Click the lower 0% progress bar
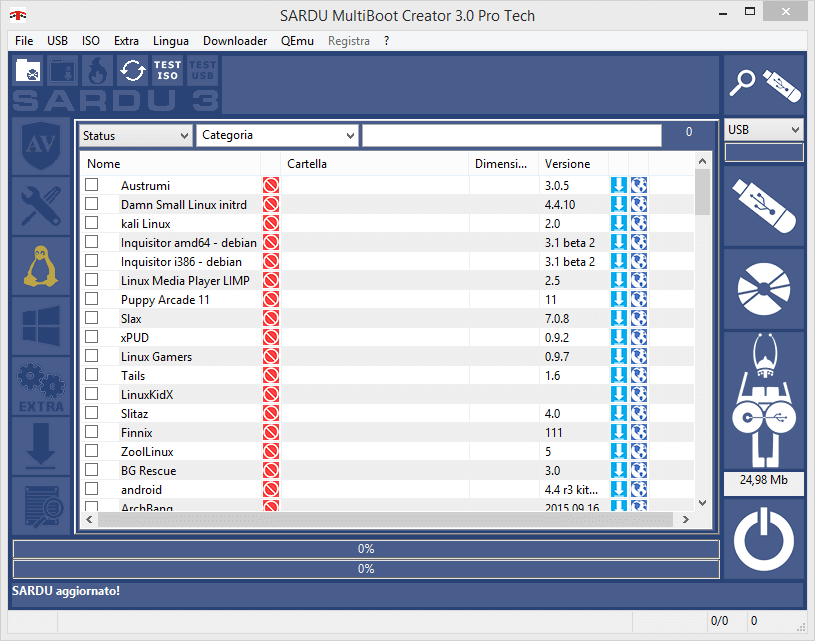This screenshot has height=641, width=815. (366, 569)
